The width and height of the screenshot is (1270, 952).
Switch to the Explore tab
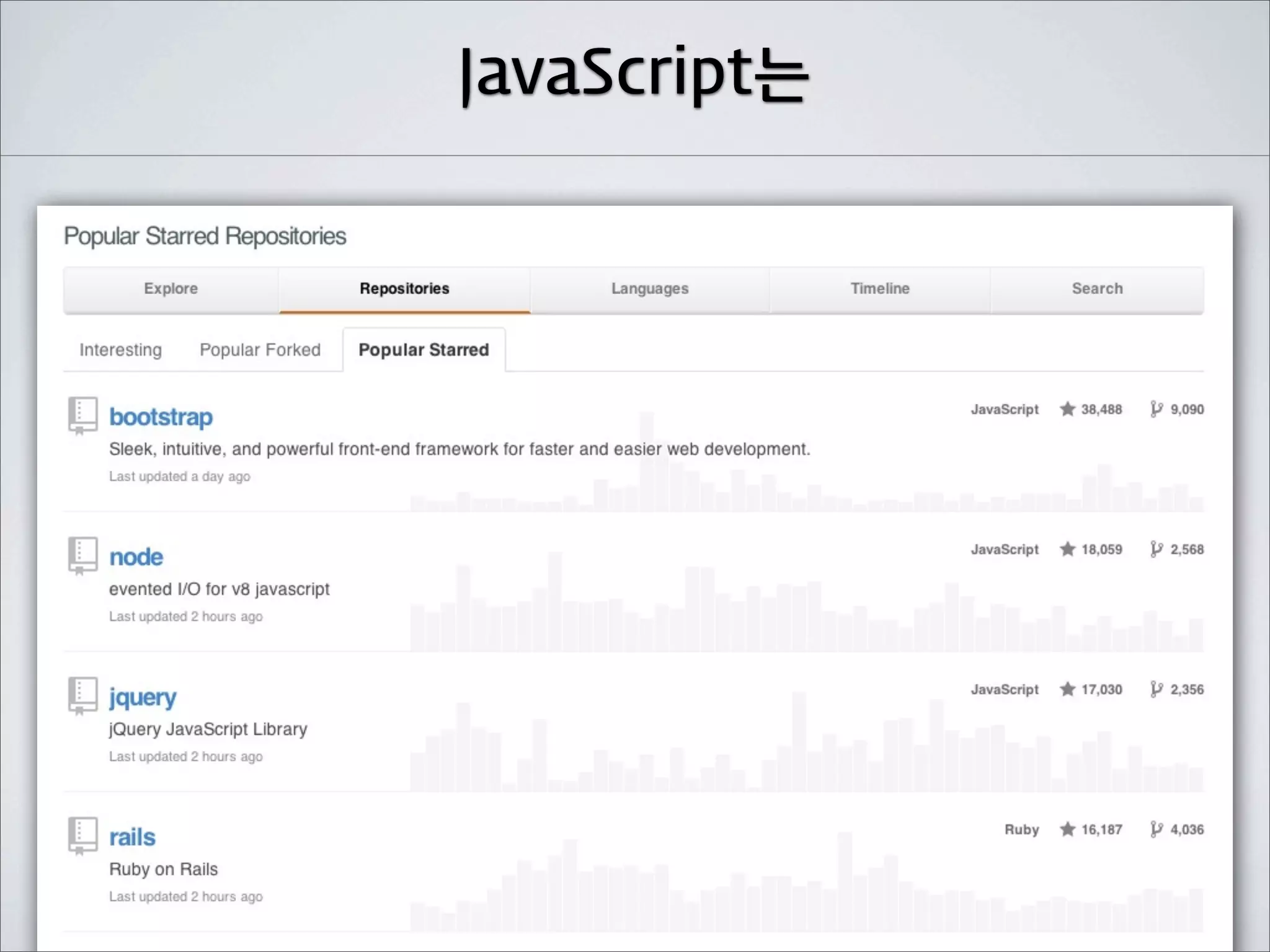pos(171,289)
